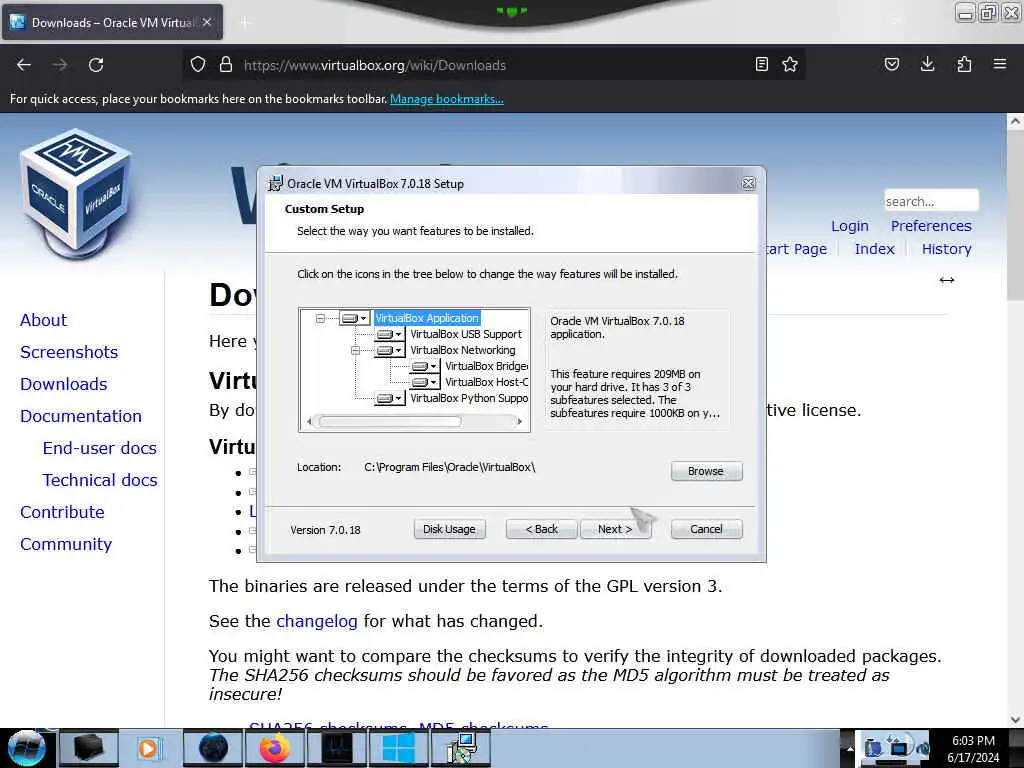
Task: Select VirtualBox Application tree item
Action: point(427,318)
